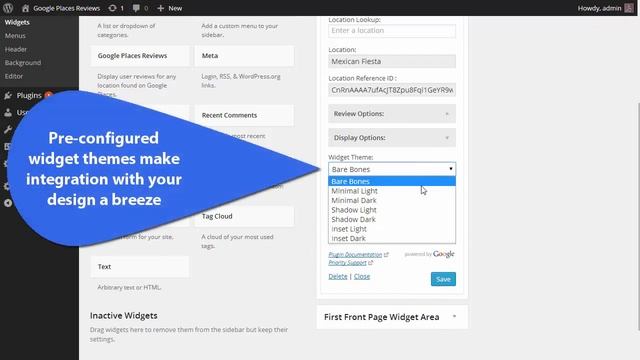Open the Widgets submenu item

click(x=17, y=22)
